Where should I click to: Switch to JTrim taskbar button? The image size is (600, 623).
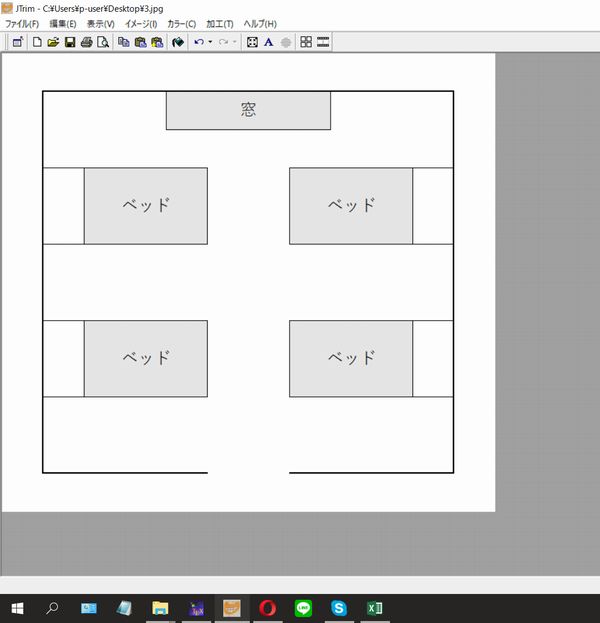232,608
